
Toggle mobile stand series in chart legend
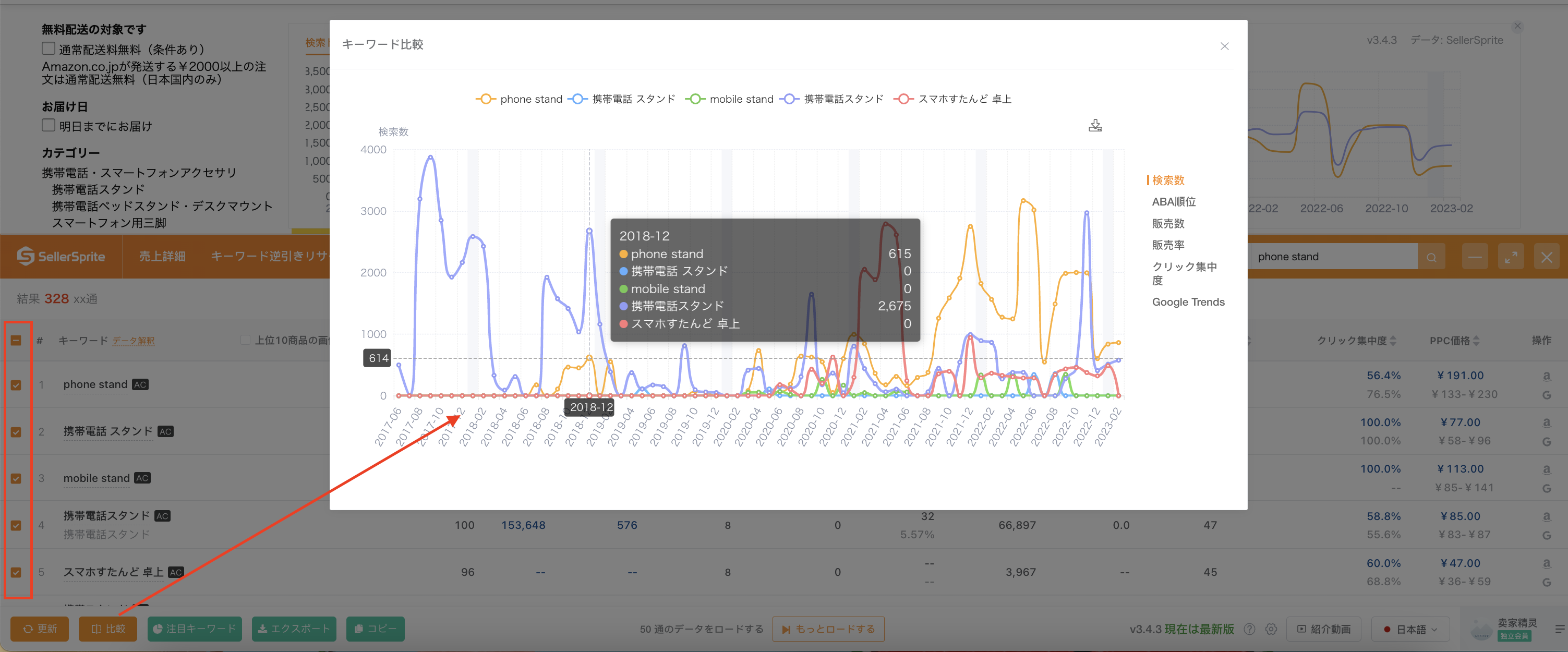[729, 99]
